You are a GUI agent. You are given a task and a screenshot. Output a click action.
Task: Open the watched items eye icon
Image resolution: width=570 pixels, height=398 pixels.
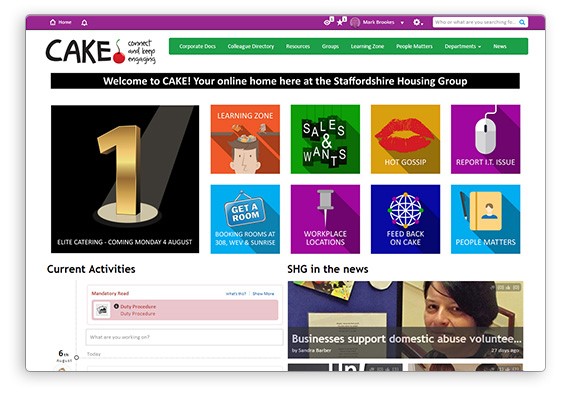[x=328, y=22]
